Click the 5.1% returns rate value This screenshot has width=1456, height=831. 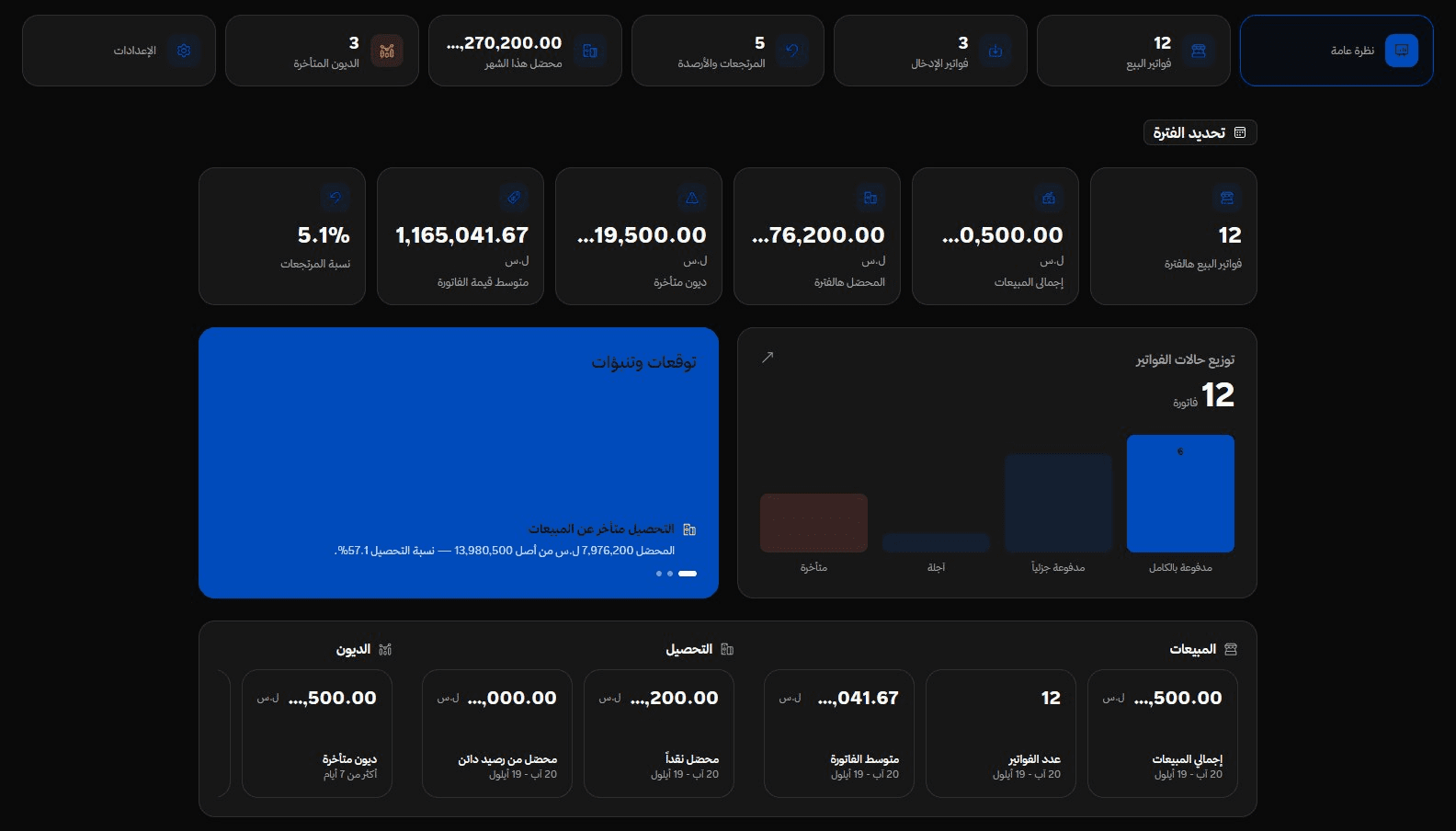324,235
